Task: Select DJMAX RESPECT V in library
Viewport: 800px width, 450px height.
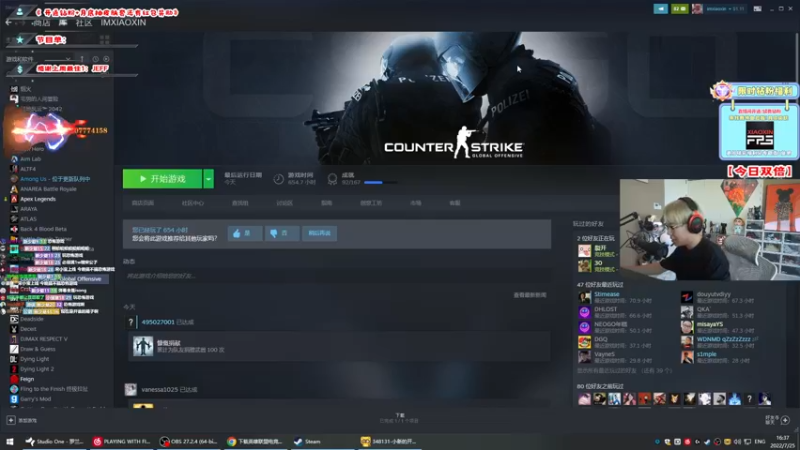Action: click(x=43, y=339)
